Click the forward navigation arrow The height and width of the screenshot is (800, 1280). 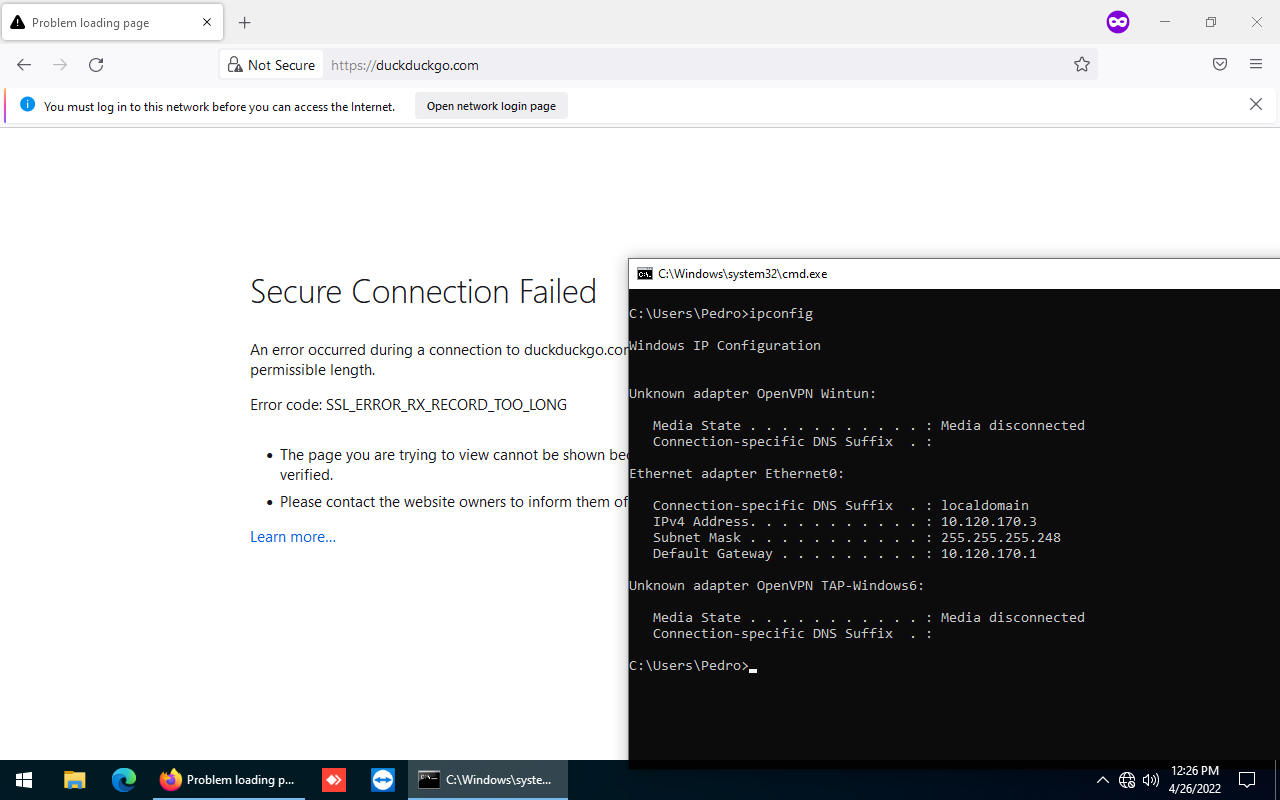coord(59,64)
